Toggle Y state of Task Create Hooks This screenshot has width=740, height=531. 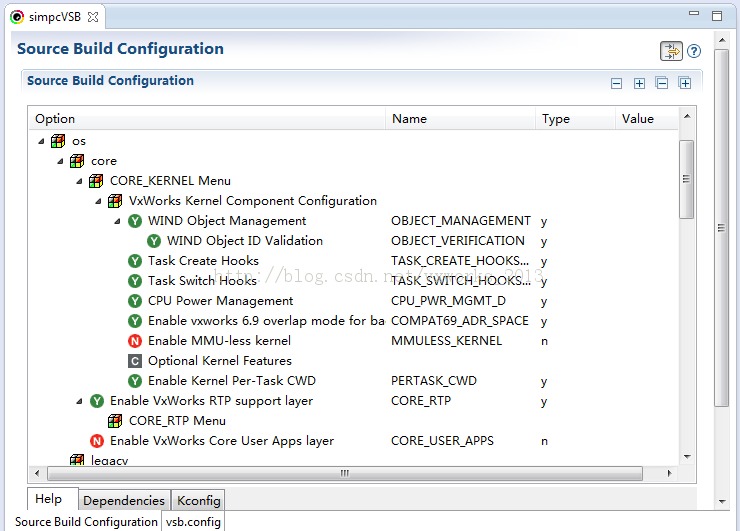[135, 261]
